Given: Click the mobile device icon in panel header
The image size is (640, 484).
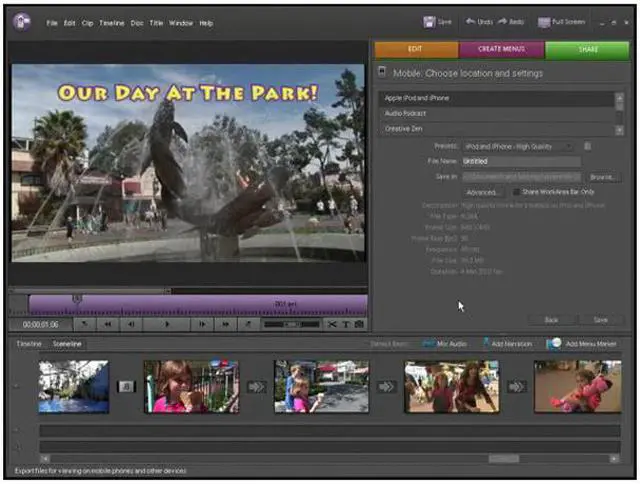Looking at the screenshot, I should point(382,72).
